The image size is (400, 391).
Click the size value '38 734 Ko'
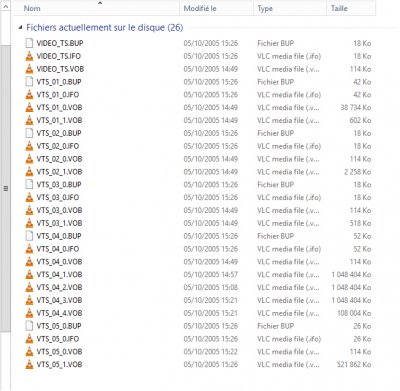[x=356, y=107]
